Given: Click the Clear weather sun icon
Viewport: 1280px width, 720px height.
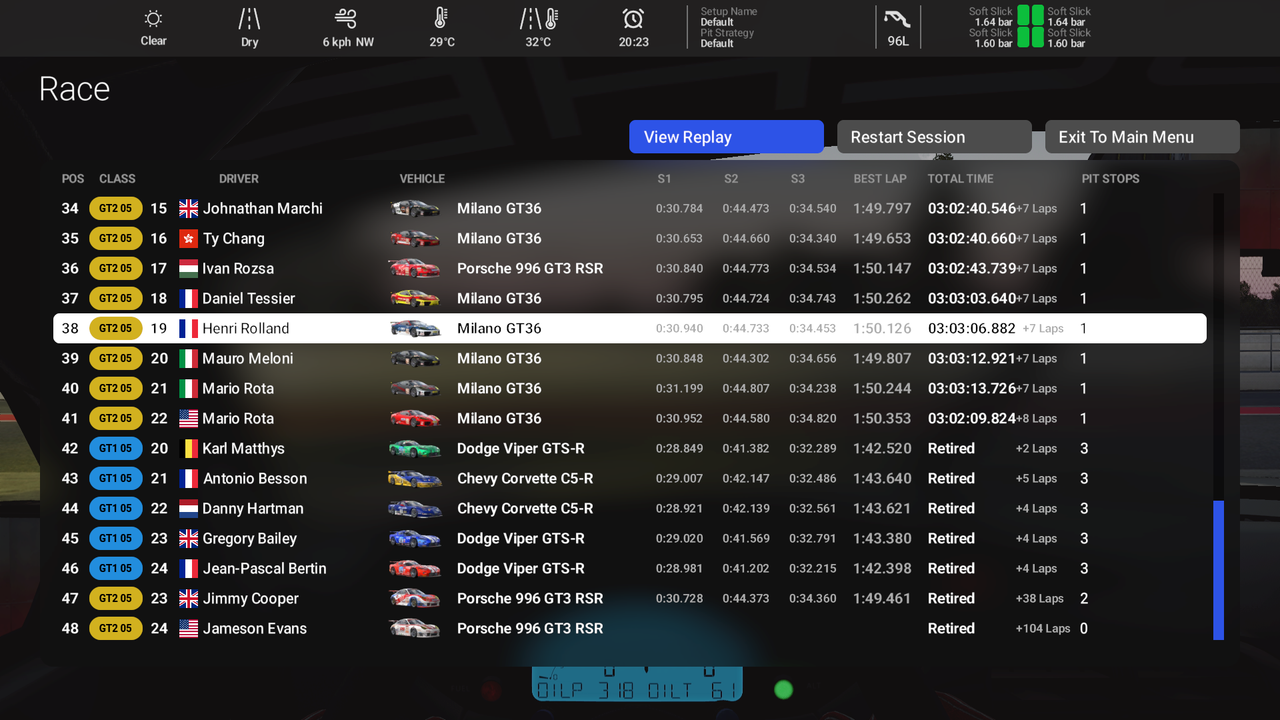Looking at the screenshot, I should (x=153, y=19).
